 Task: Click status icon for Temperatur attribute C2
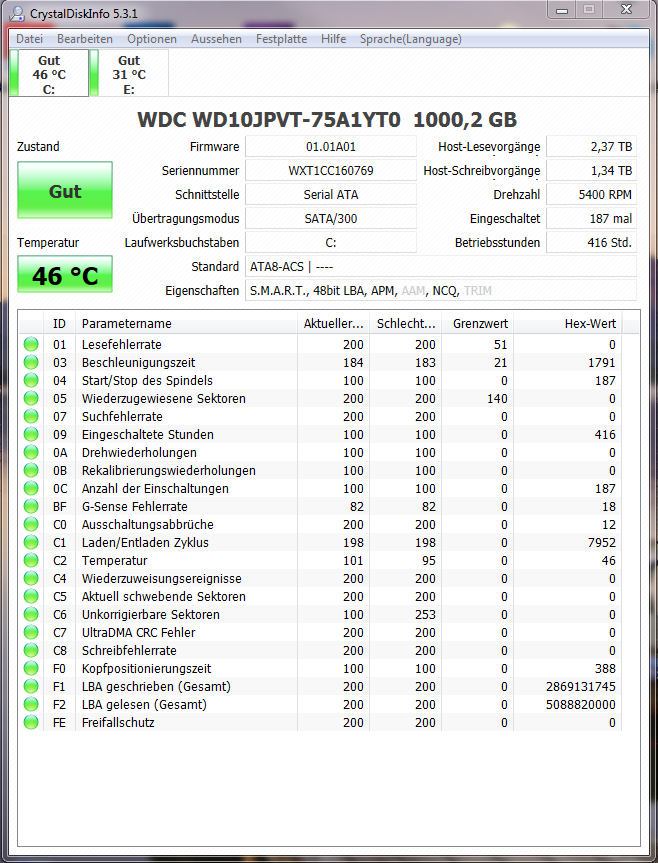tap(31, 560)
